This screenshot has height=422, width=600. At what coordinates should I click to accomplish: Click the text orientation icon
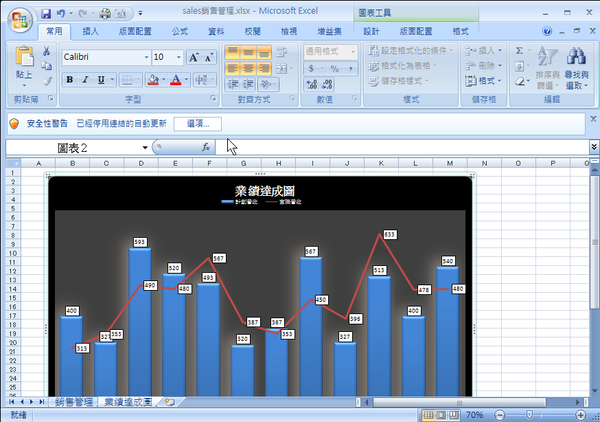click(x=266, y=84)
